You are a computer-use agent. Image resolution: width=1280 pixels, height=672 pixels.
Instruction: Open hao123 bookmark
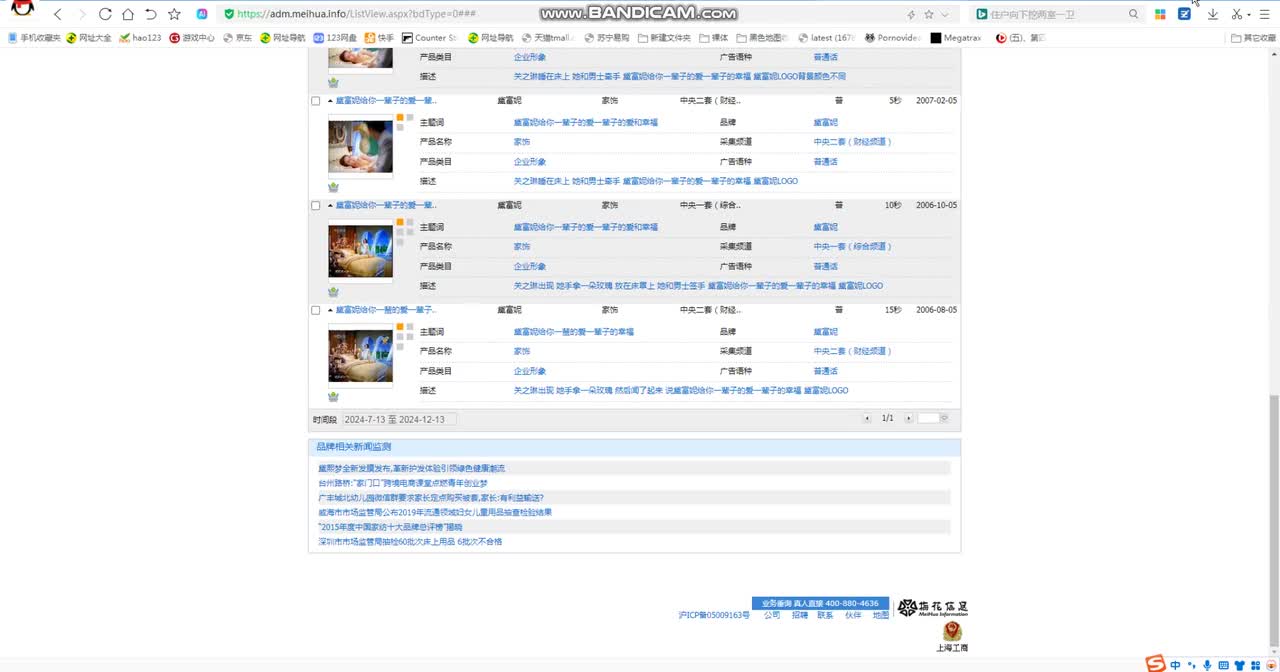[140, 38]
